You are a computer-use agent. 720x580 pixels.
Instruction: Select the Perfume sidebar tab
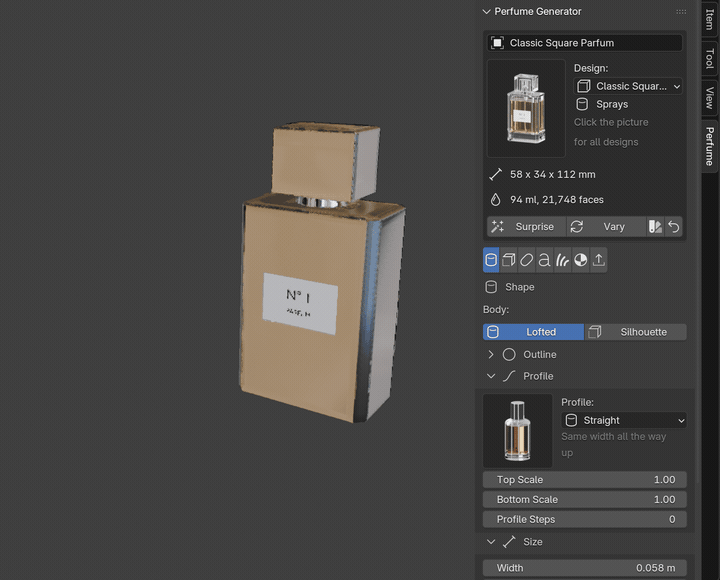710,146
